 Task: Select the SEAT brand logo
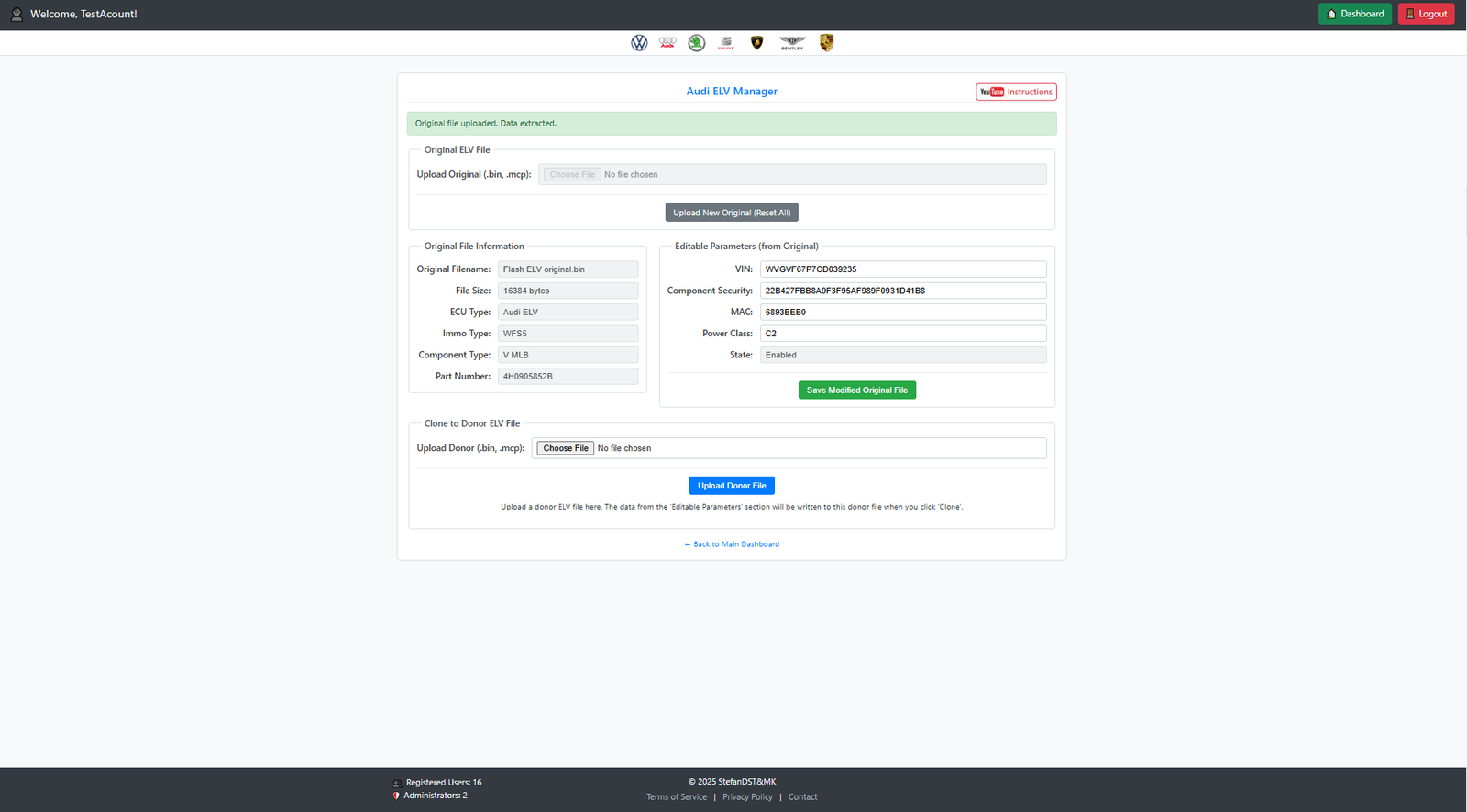(x=726, y=43)
